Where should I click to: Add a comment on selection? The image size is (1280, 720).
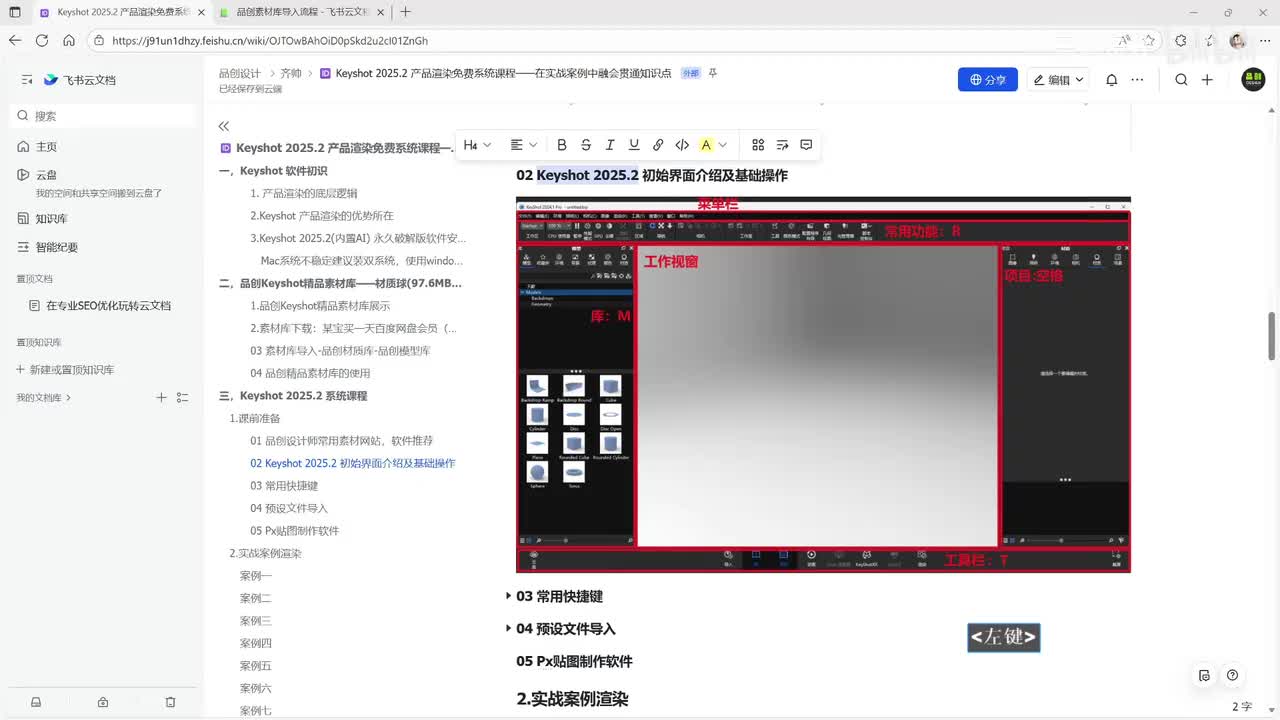(x=806, y=145)
